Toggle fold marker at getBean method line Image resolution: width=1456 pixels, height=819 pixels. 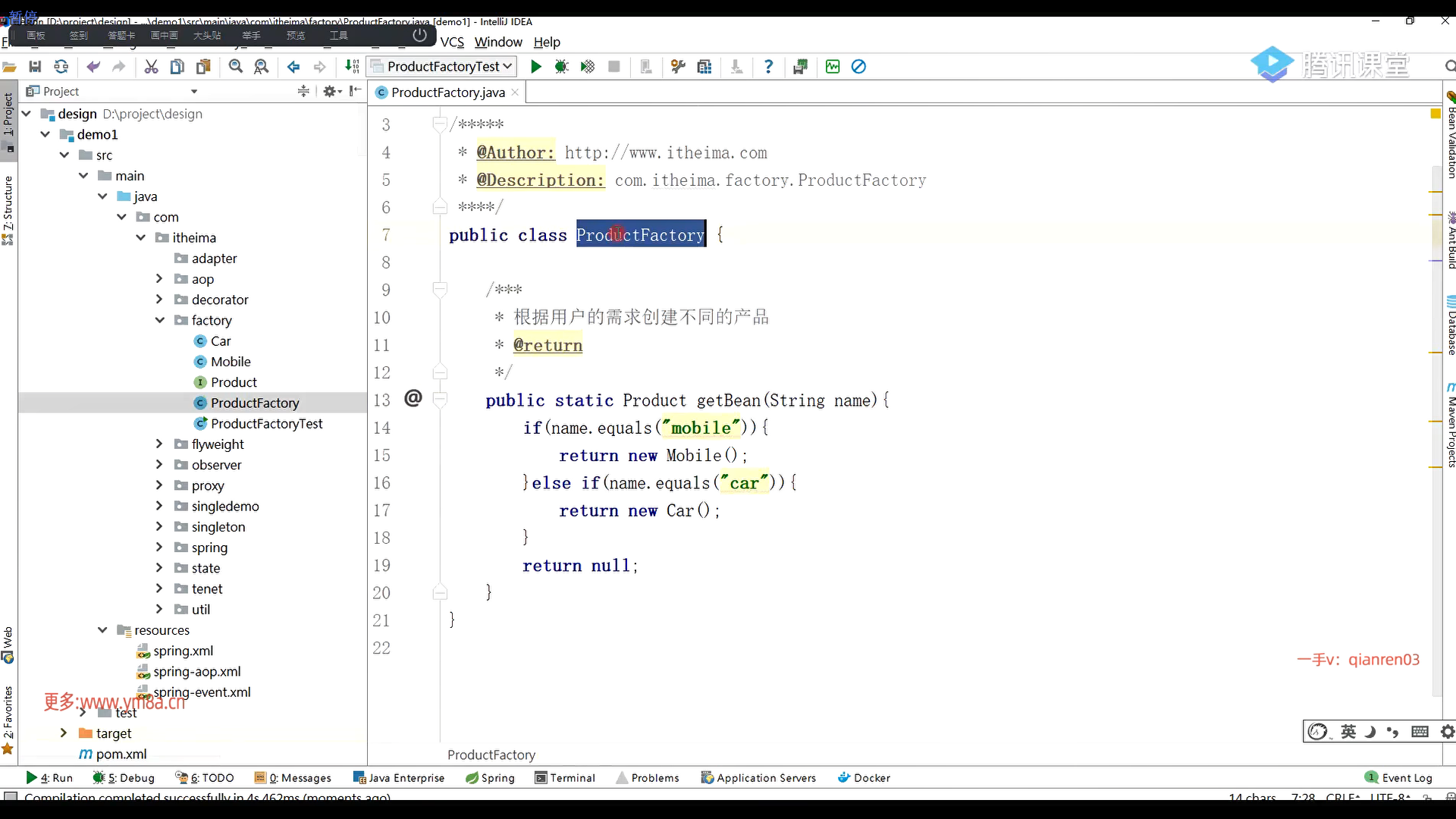(x=439, y=399)
